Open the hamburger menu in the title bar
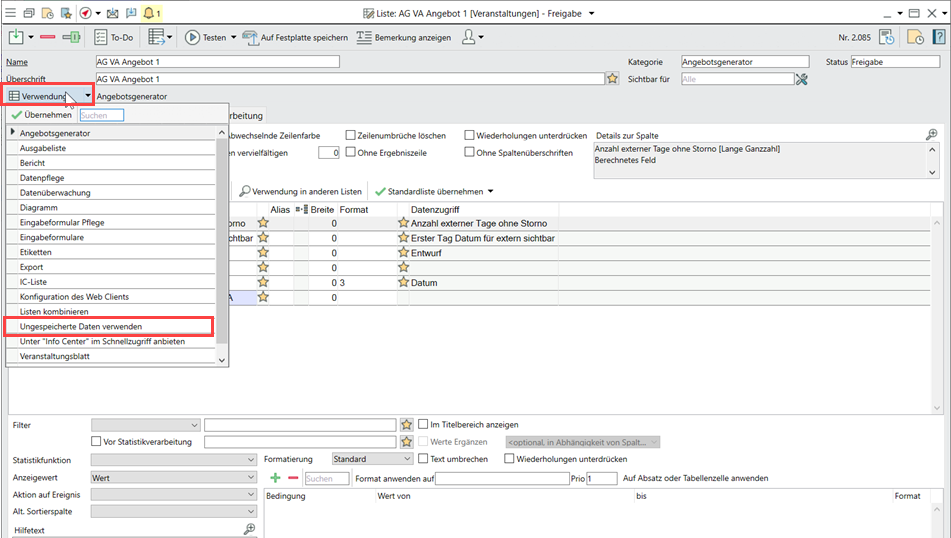The height and width of the screenshot is (538, 951). [10, 13]
